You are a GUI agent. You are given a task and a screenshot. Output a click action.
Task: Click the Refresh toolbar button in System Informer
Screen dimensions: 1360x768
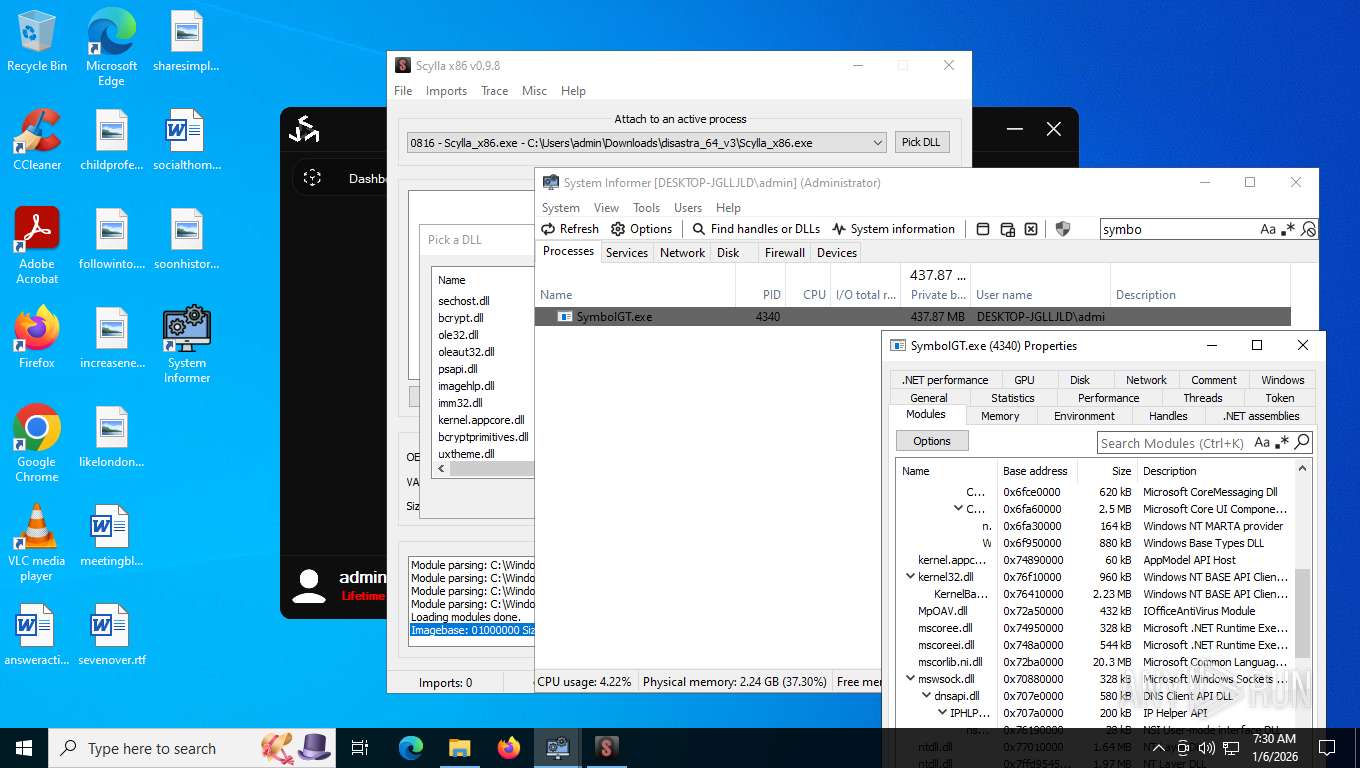pyautogui.click(x=570, y=229)
